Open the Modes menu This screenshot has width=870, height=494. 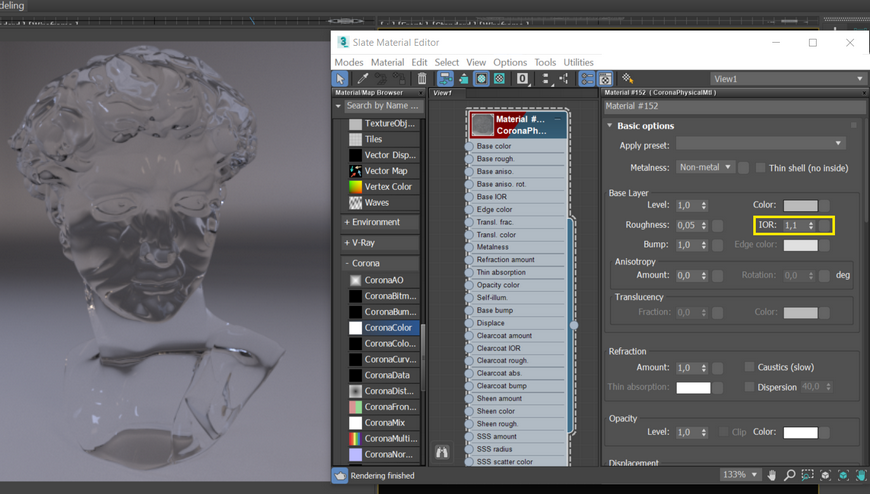click(x=349, y=62)
